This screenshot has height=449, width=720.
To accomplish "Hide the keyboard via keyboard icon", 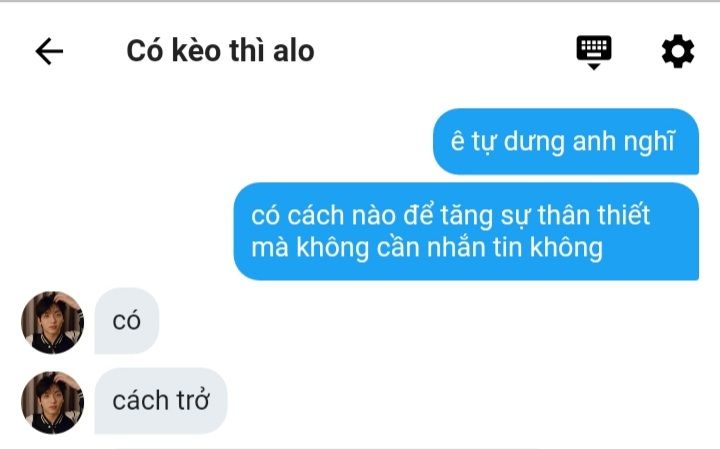I will (594, 52).
